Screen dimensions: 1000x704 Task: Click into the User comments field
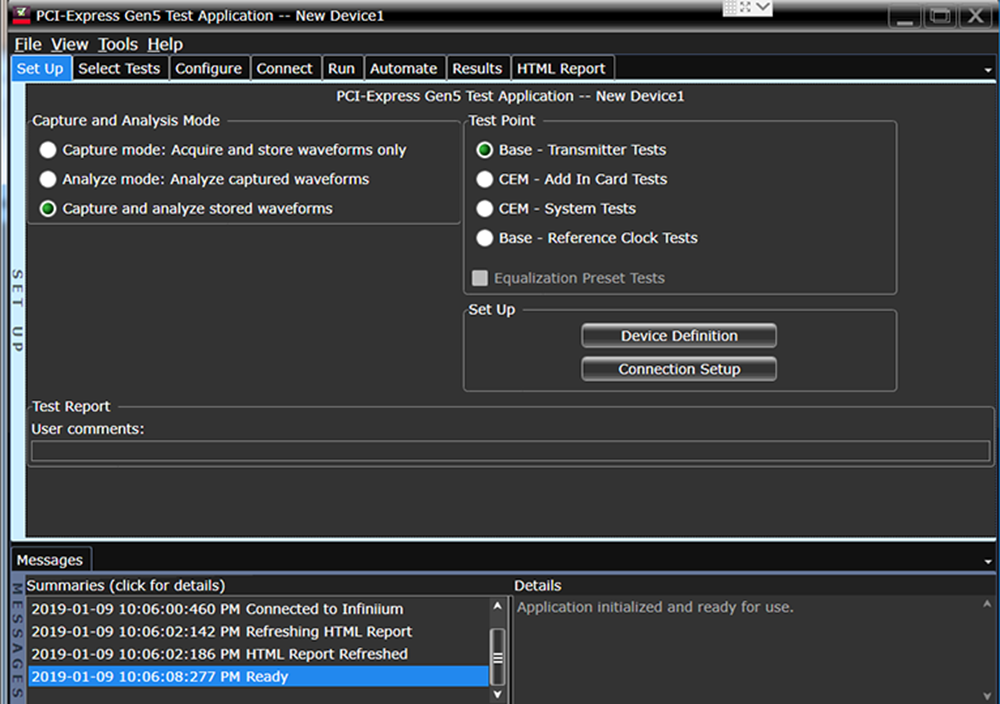510,451
